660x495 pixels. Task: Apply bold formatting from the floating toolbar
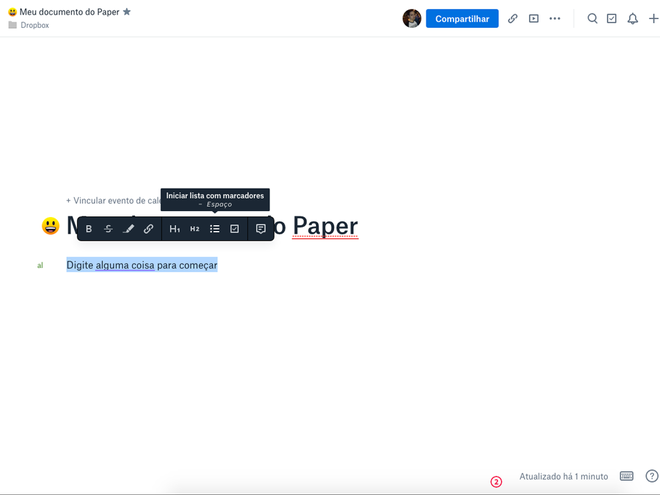(88, 229)
